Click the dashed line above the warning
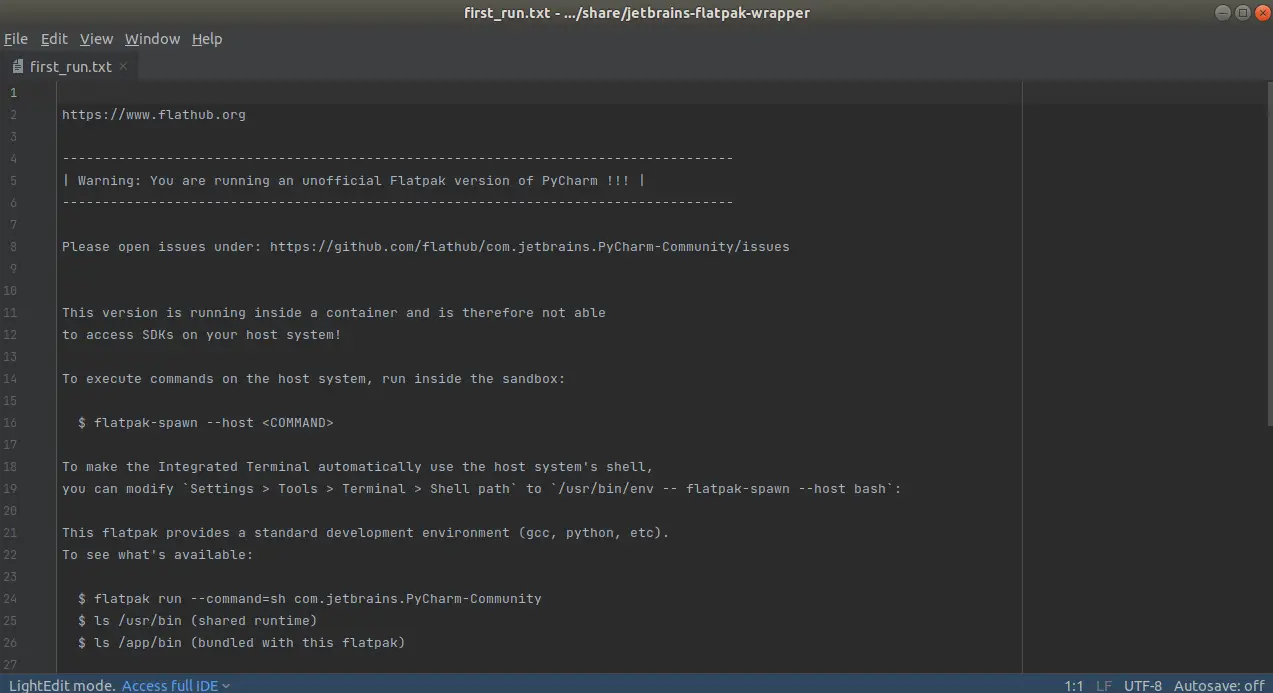1273x693 pixels. pyautogui.click(x=398, y=159)
